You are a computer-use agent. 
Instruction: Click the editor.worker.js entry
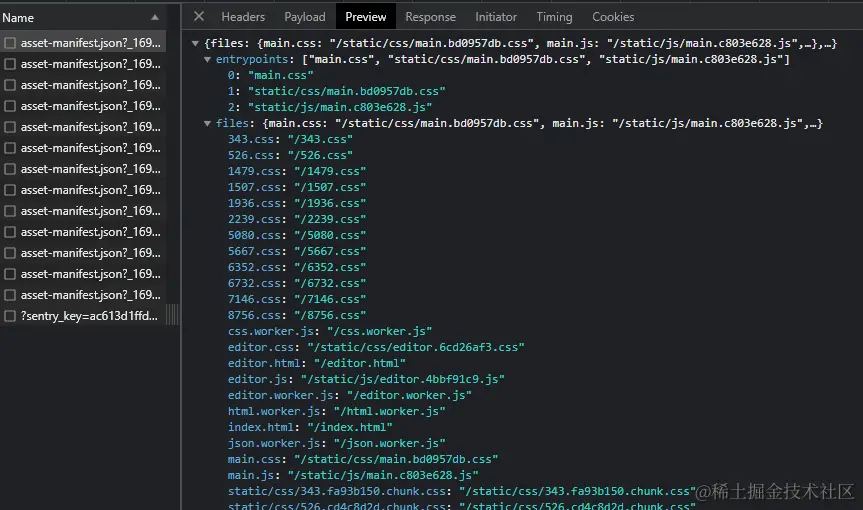point(349,395)
